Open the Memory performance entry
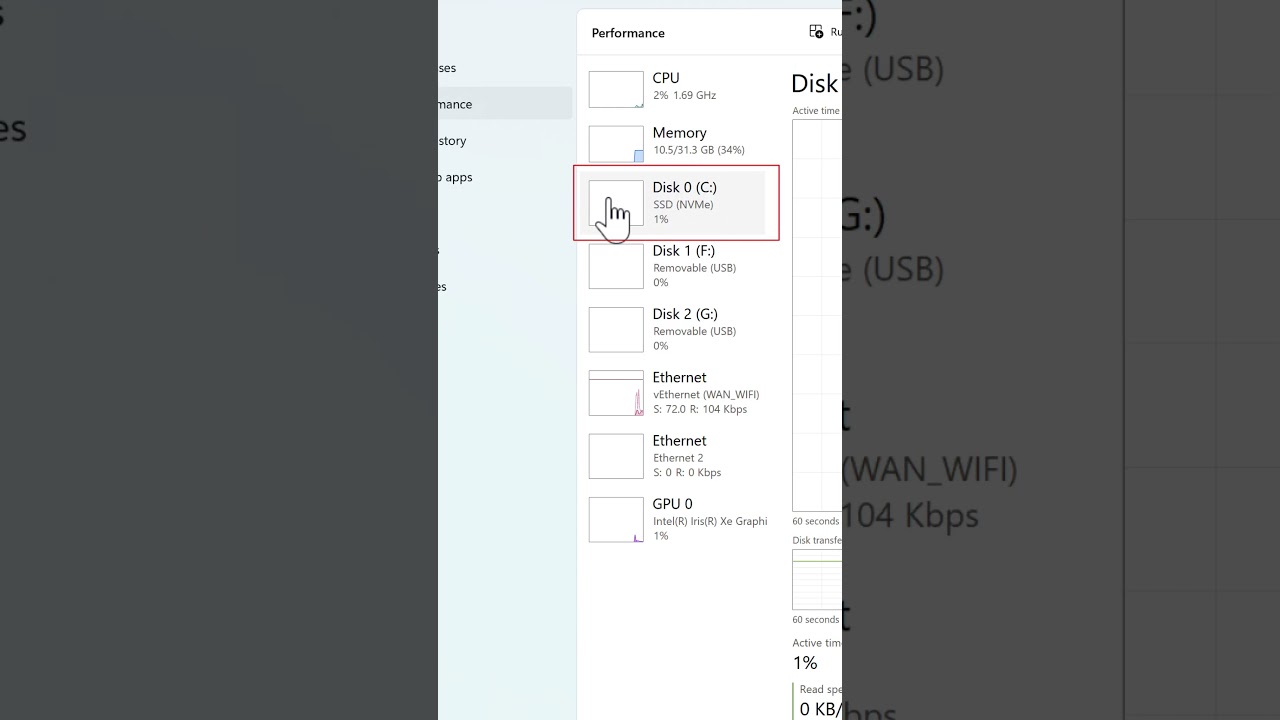The height and width of the screenshot is (720, 1280). point(672,143)
